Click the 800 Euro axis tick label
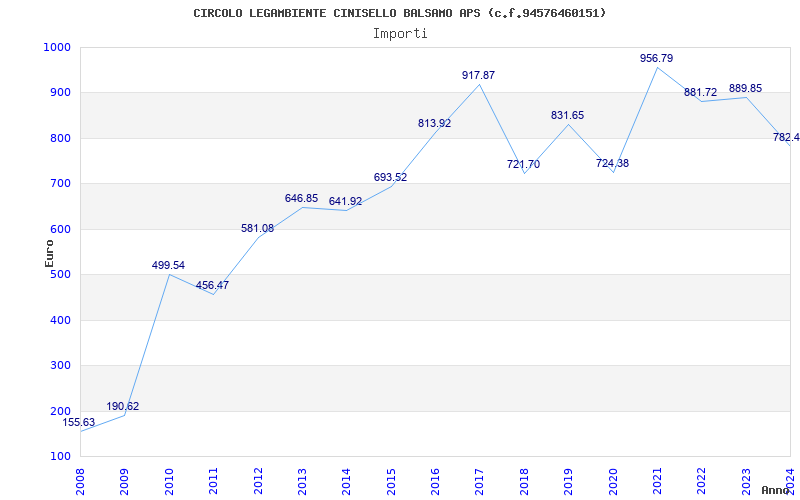This screenshot has width=800, height=500. click(60, 138)
